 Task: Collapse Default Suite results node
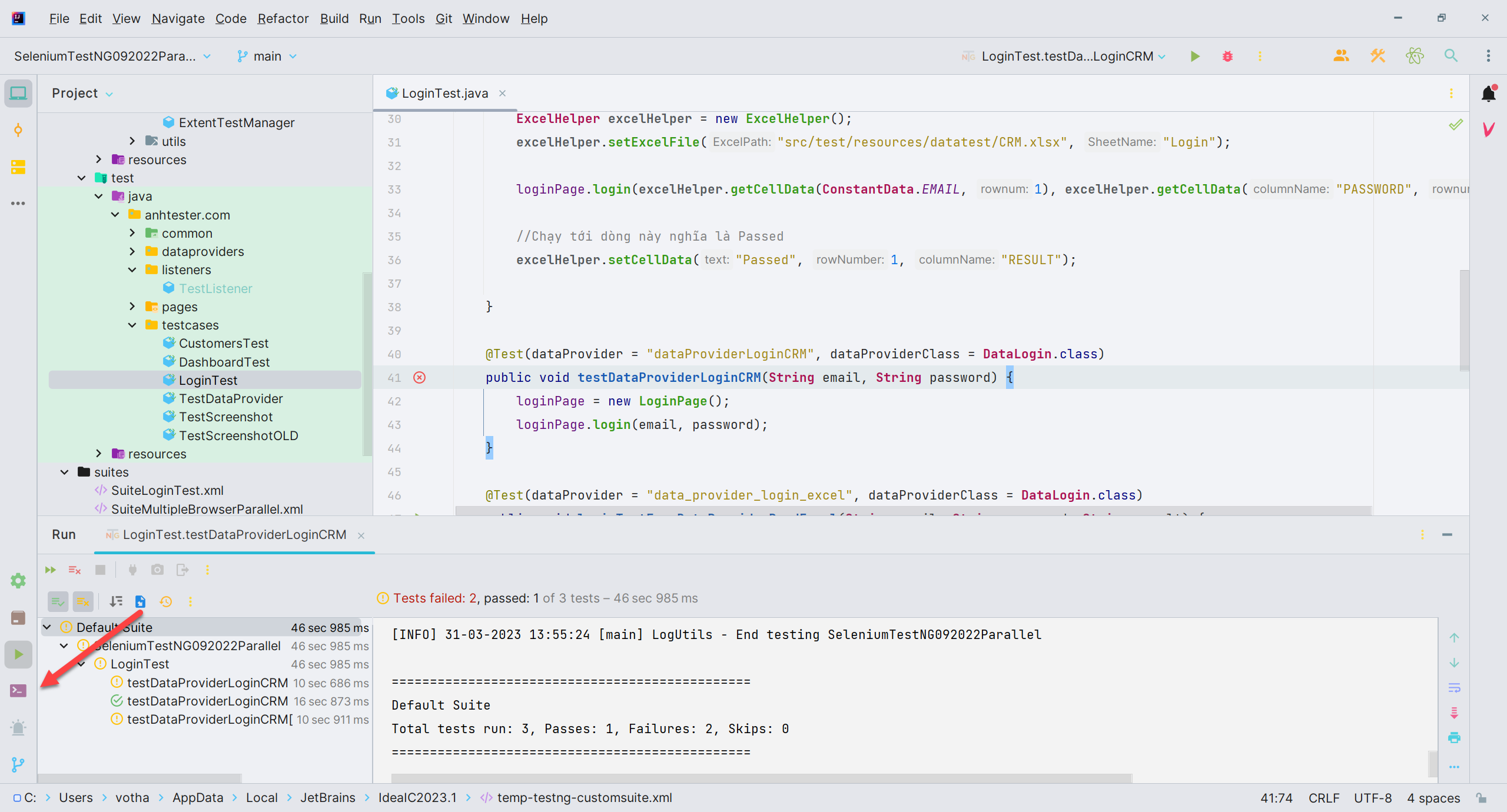47,627
